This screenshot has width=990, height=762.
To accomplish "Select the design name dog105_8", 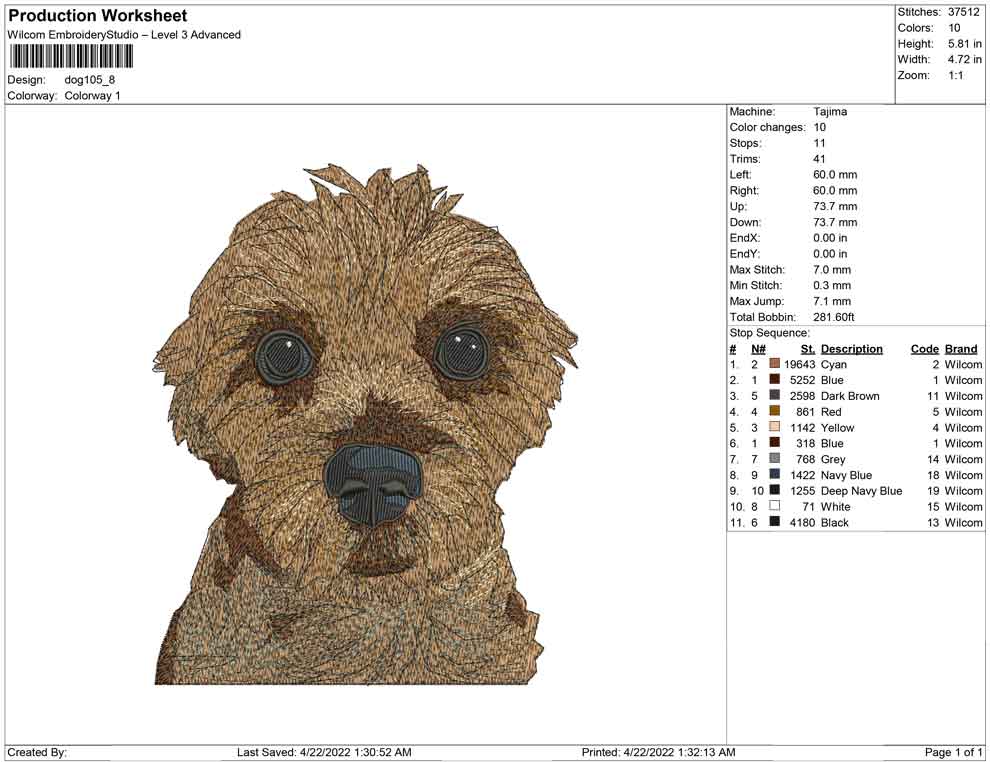I will (90, 80).
